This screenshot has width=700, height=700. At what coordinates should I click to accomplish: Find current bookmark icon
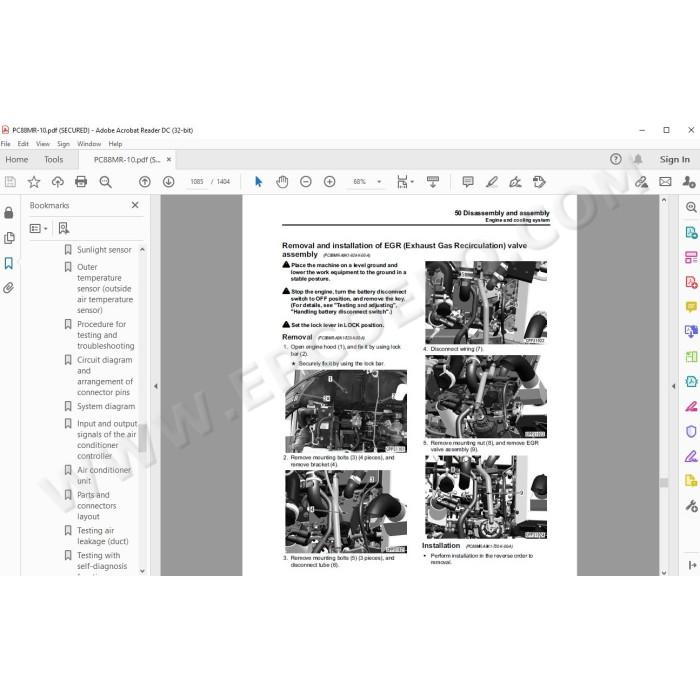coord(64,229)
